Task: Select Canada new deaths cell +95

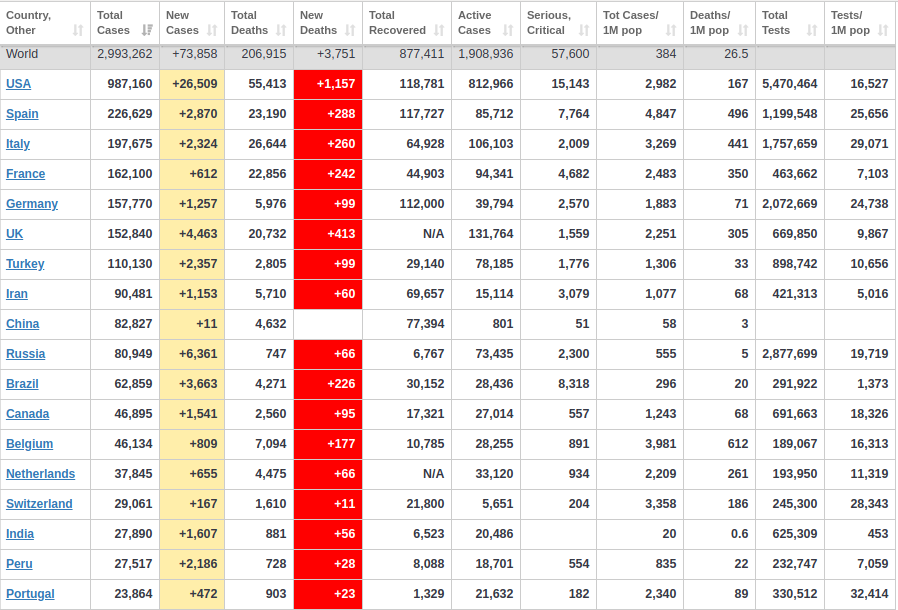Action: [x=328, y=414]
